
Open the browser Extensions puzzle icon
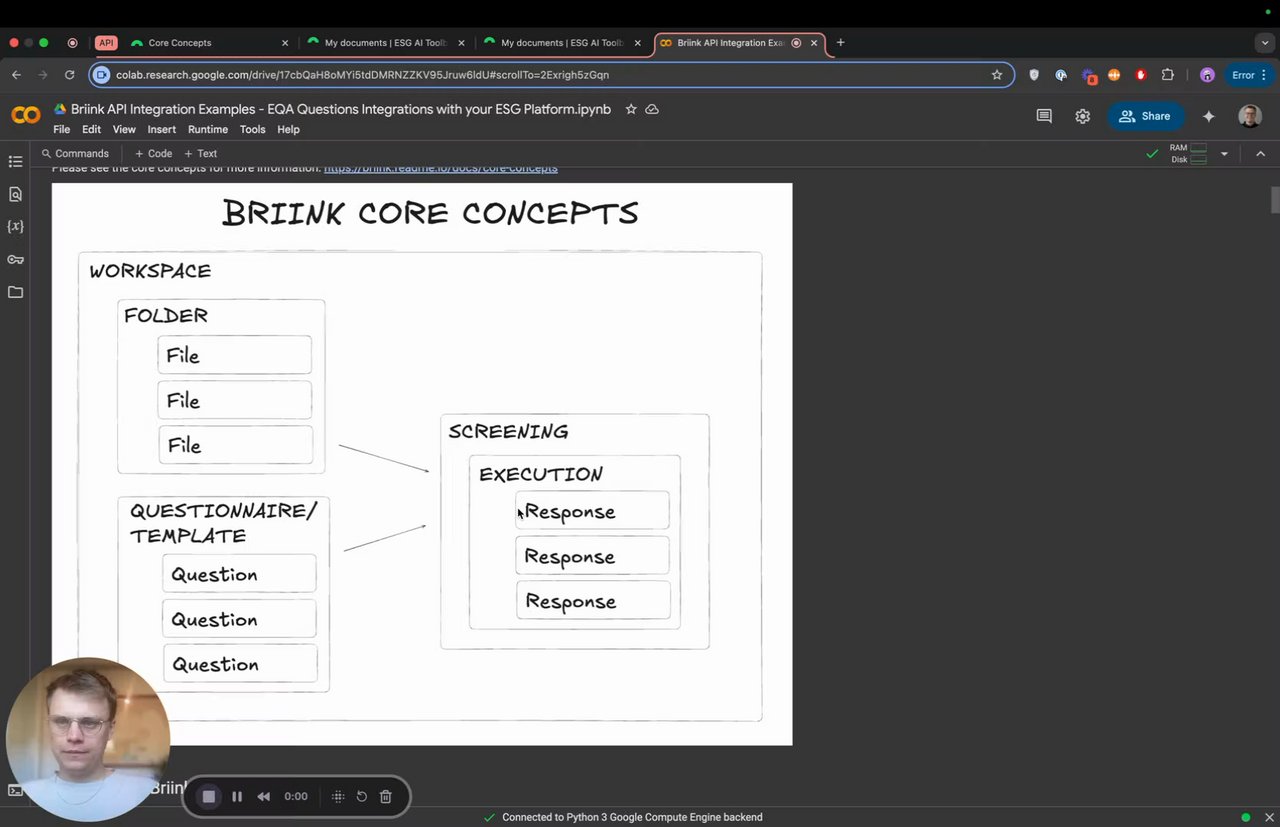pyautogui.click(x=1167, y=75)
